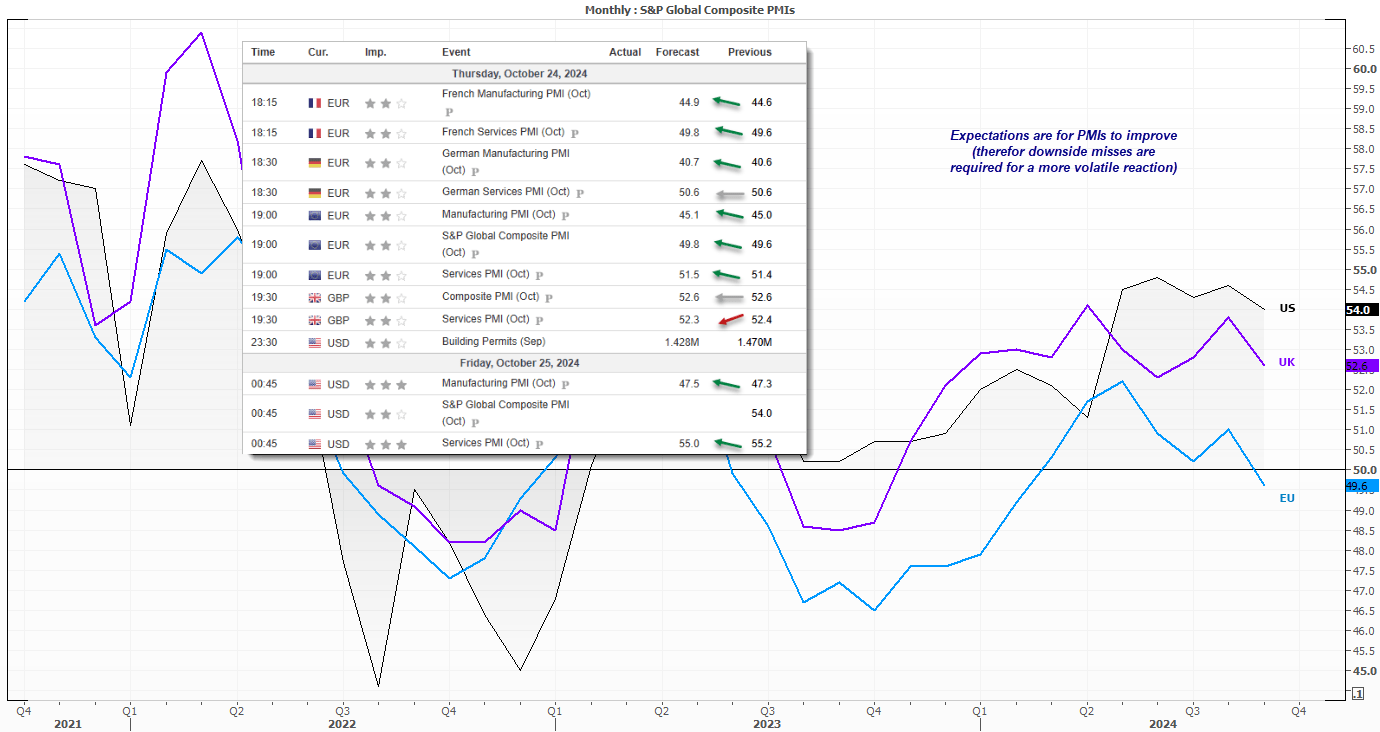This screenshot has height=732, width=1380.
Task: Click three-star importance for USD Services PMI
Action: [385, 444]
